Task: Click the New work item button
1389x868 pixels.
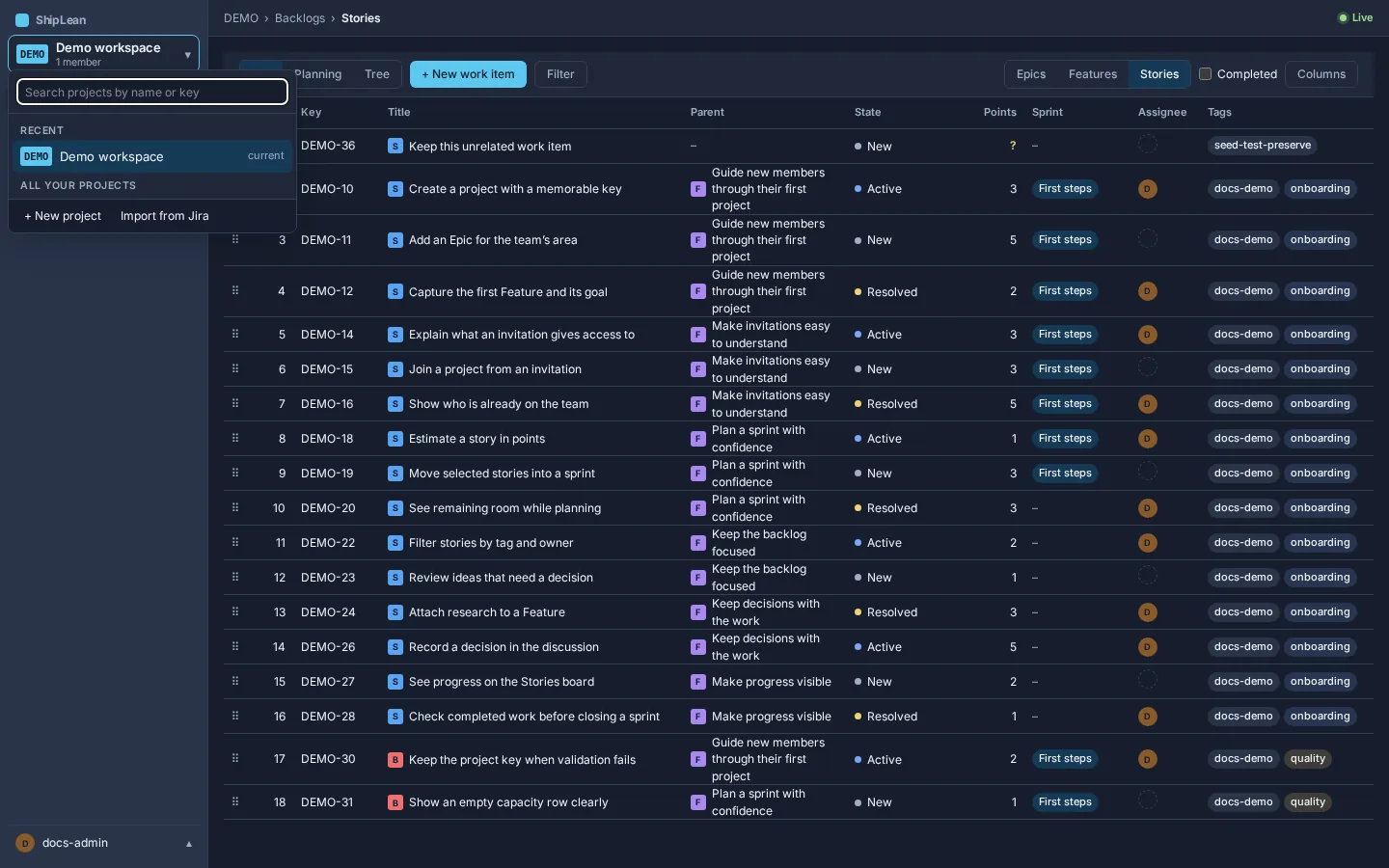Action: pos(468,74)
